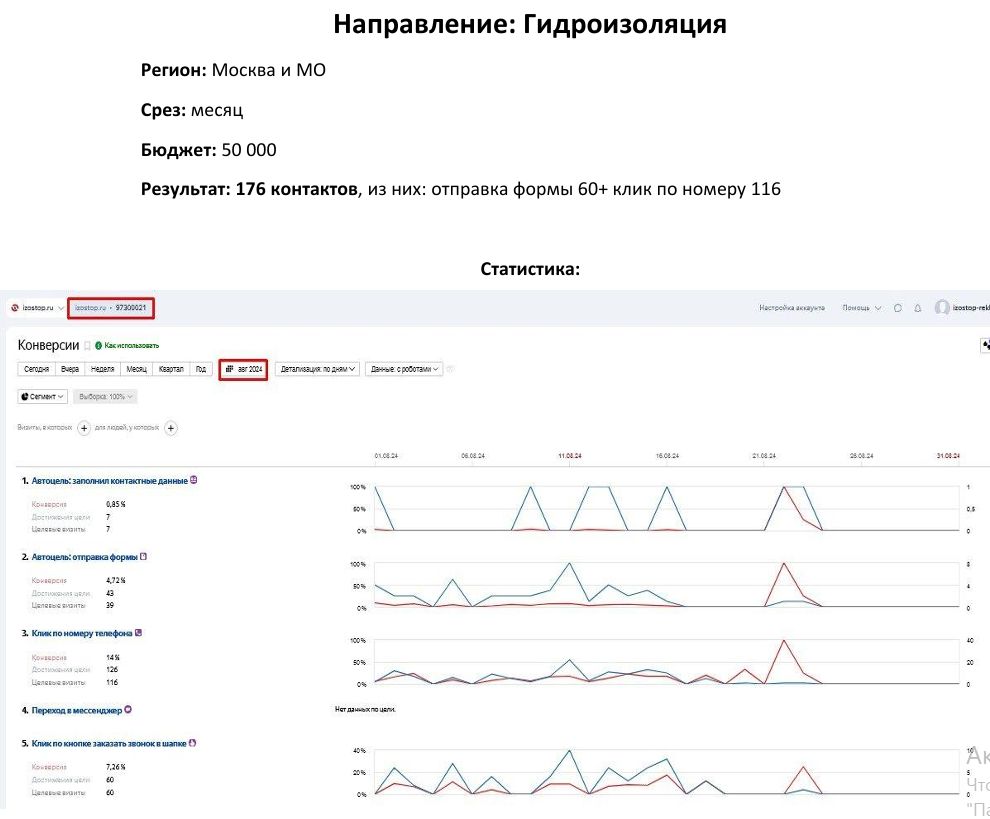Click icon beside 'Клик по кнопке заказать звонок в шапке'
Screen dimensions: 990x819
[x=193, y=743]
